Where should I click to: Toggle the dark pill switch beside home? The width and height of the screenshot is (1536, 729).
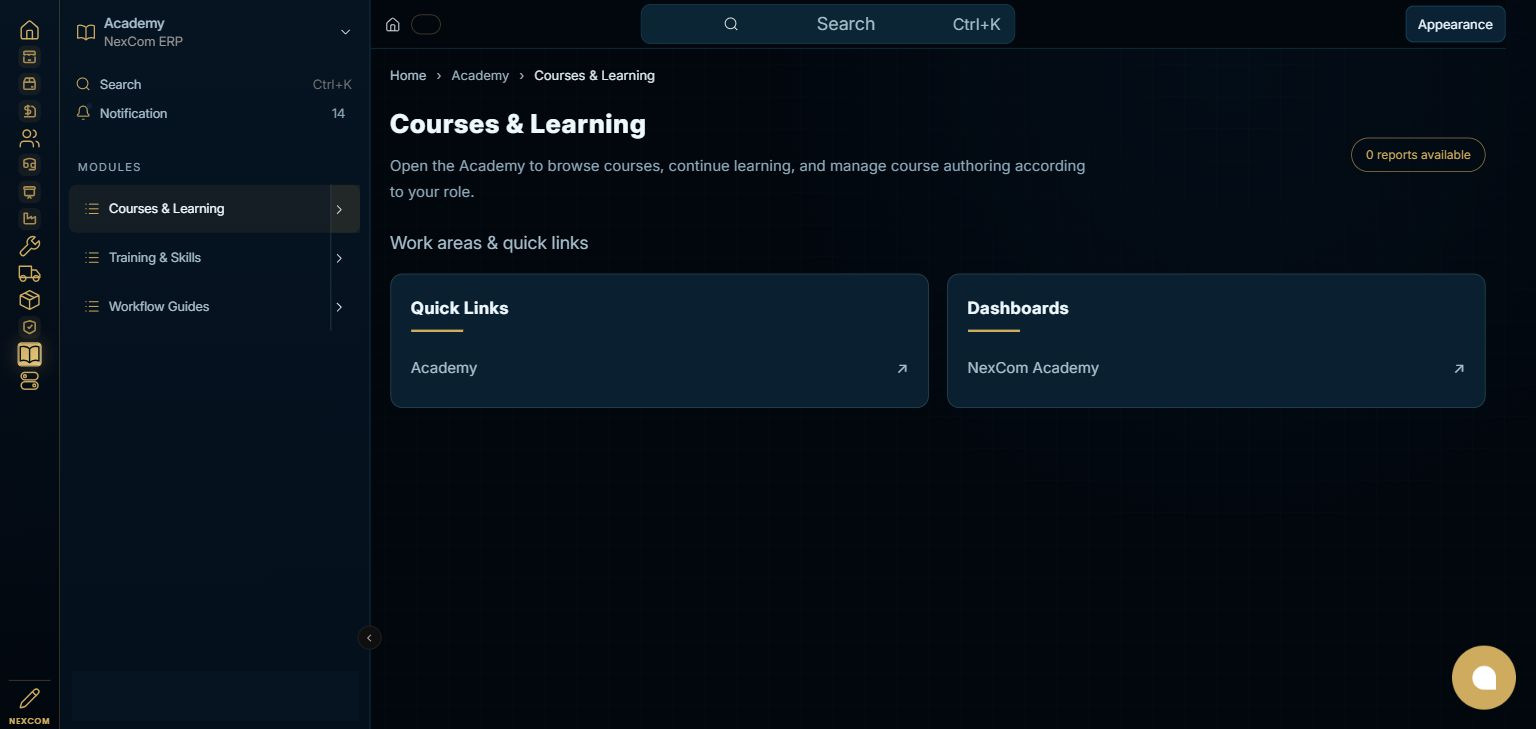(x=426, y=25)
